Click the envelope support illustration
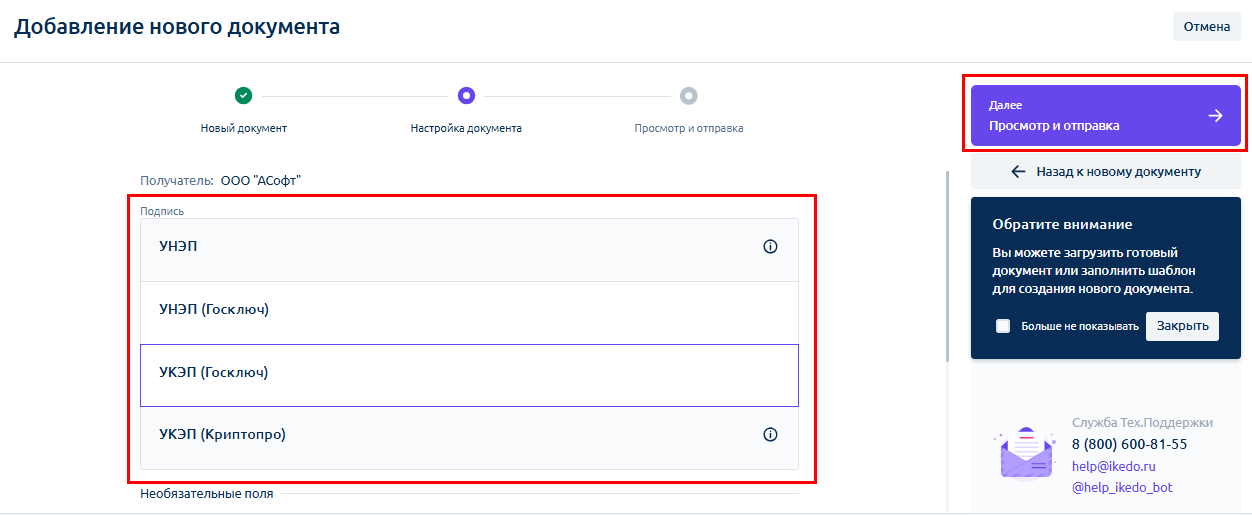Image resolution: width=1252 pixels, height=515 pixels. [1025, 452]
